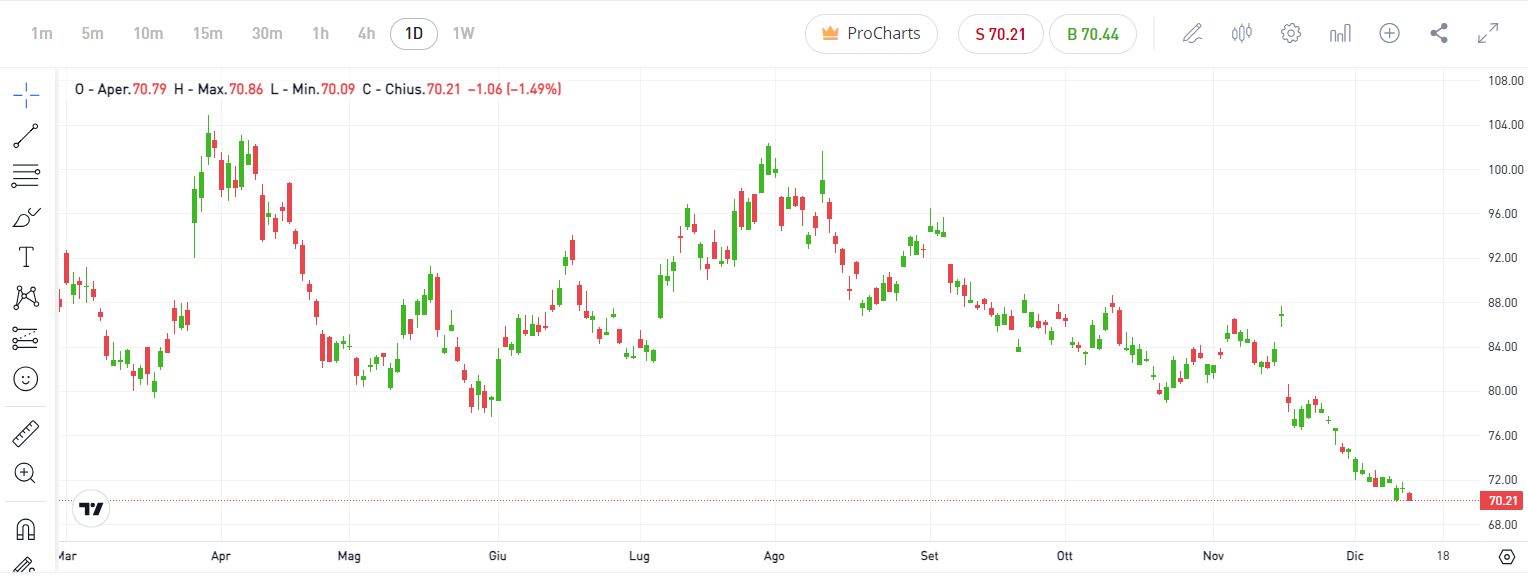The height and width of the screenshot is (580, 1528).
Task: Share the chart
Action: point(1439,33)
